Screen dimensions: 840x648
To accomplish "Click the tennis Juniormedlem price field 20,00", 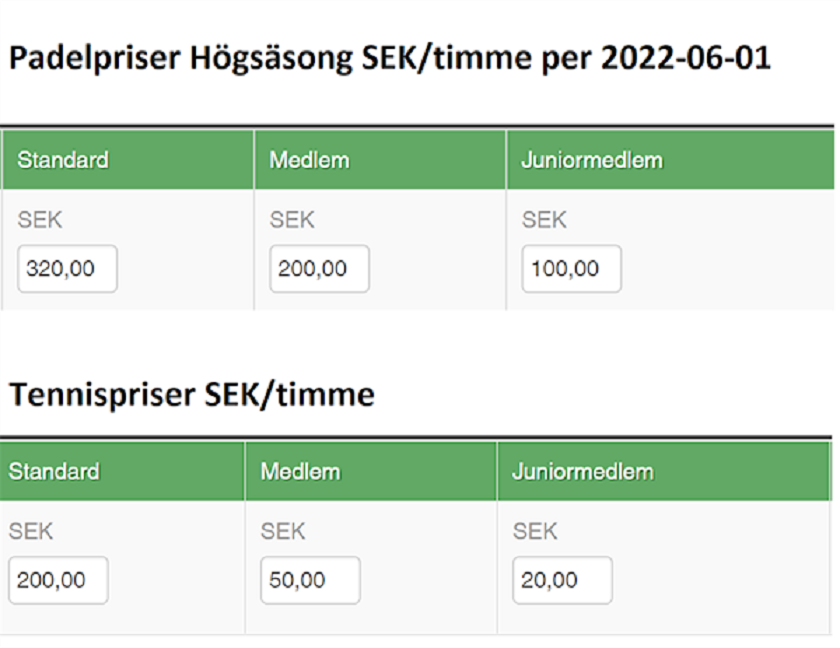I will [x=562, y=581].
